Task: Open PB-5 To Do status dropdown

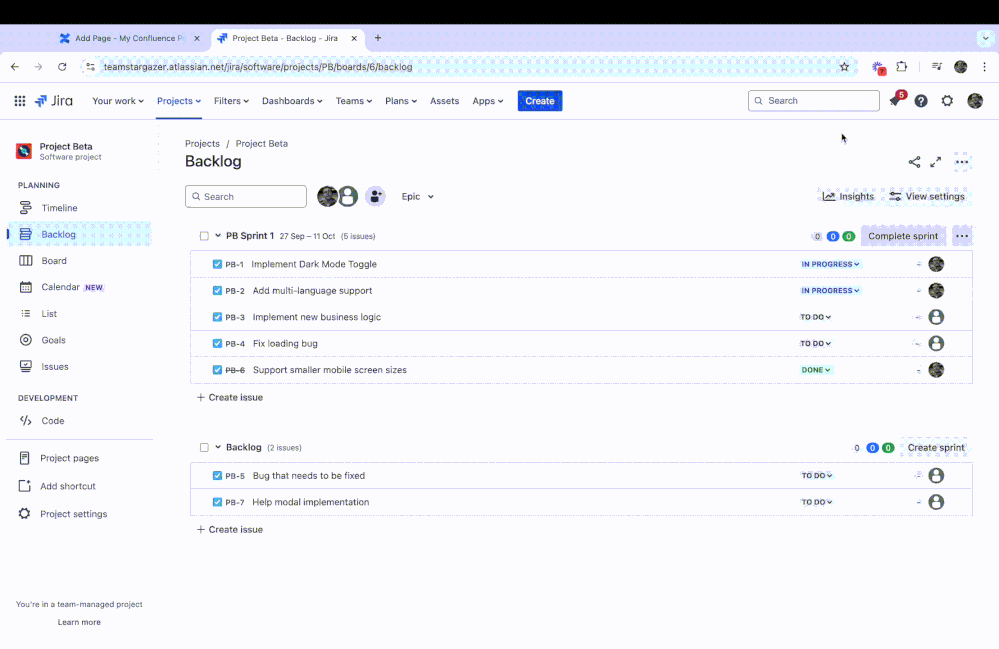Action: (x=817, y=475)
